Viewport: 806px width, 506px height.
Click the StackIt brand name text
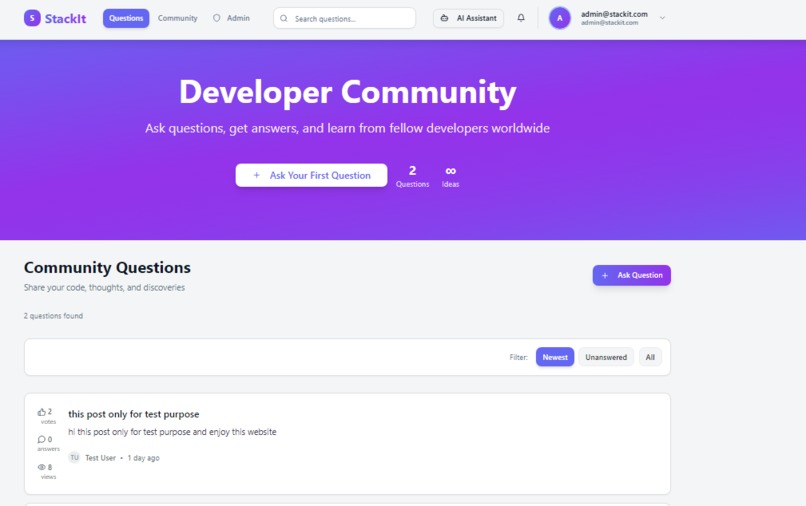[65, 19]
